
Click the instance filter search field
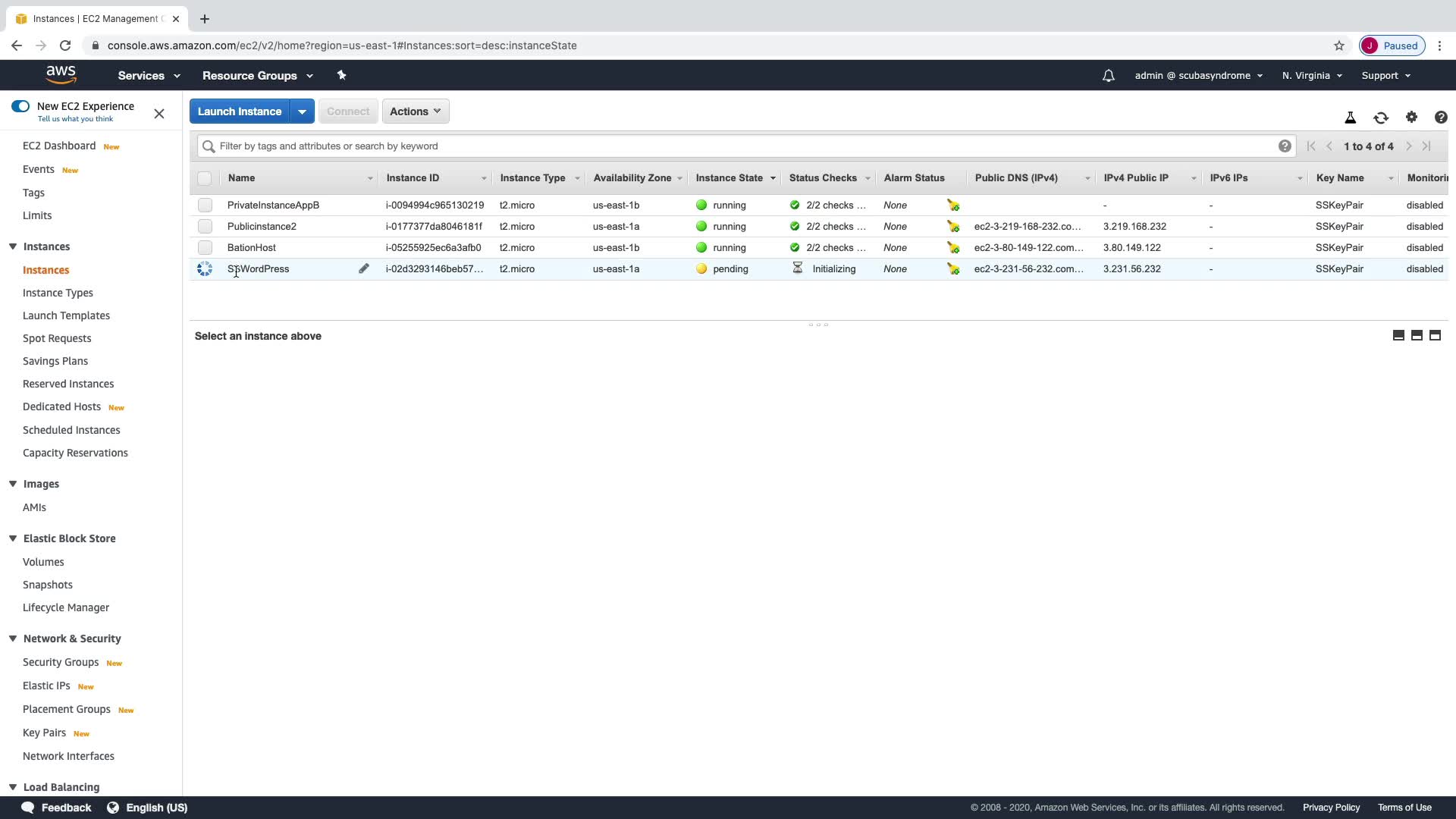(x=743, y=146)
